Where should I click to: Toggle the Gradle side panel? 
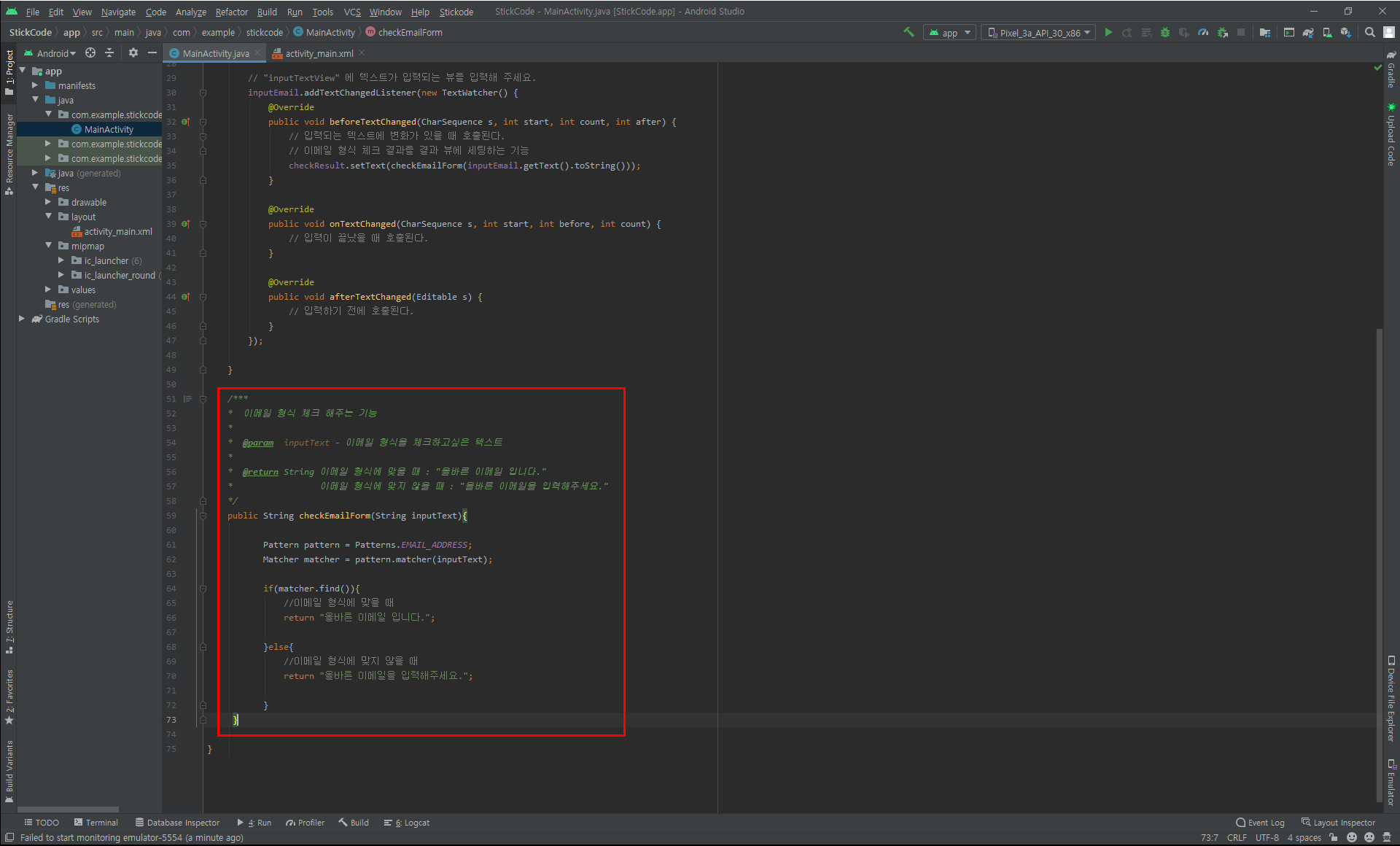[x=1391, y=71]
